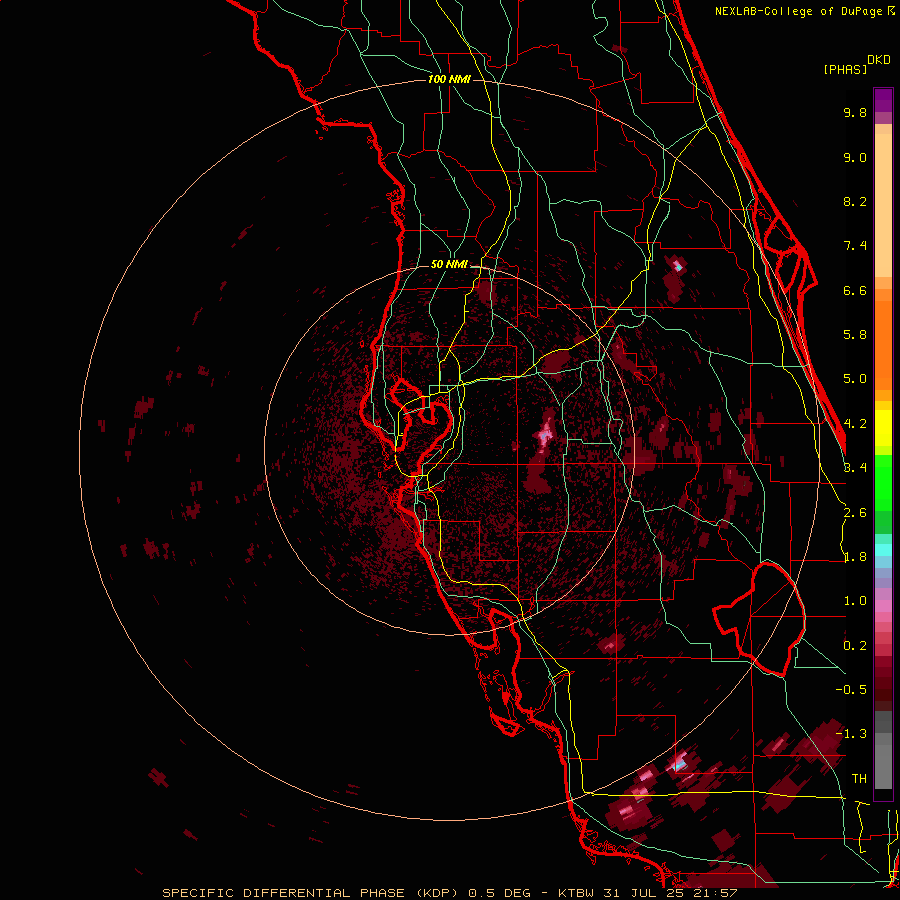
Task: Pick the pink segment of color bar
Action: [x=883, y=607]
